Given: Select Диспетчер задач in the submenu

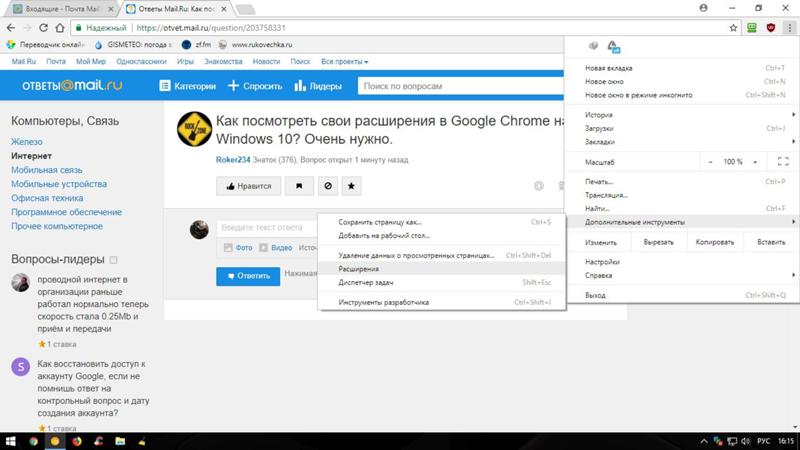Looking at the screenshot, I should 441,282.
